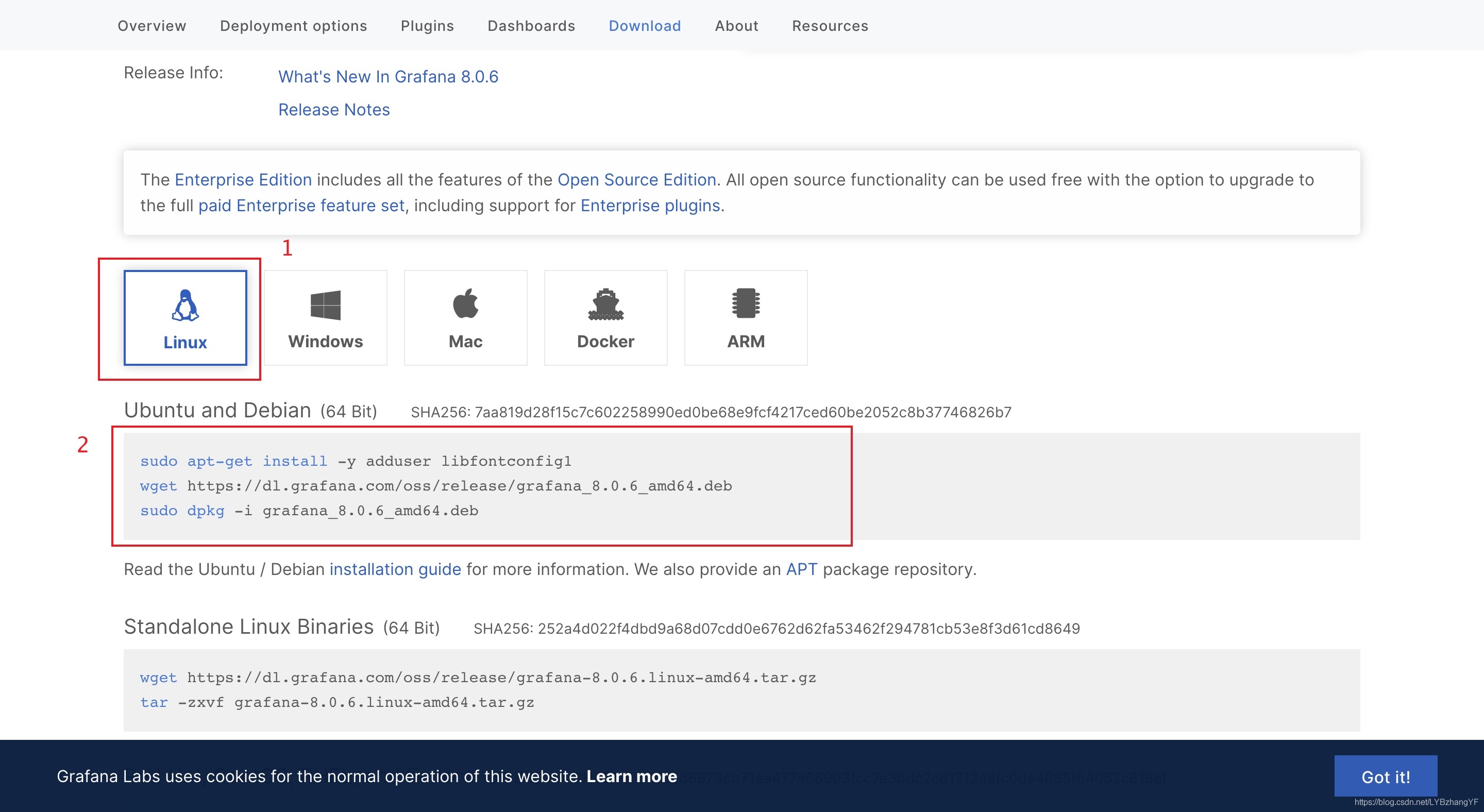Choose the ARM chip icon
This screenshot has width=1484, height=812.
(x=746, y=303)
